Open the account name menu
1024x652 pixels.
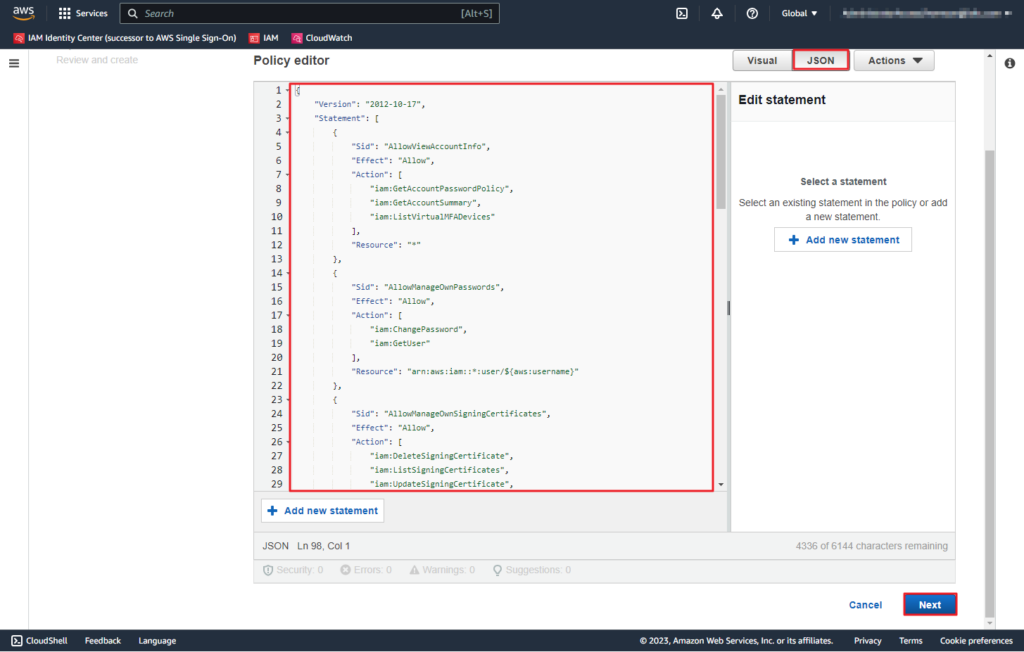coord(925,13)
